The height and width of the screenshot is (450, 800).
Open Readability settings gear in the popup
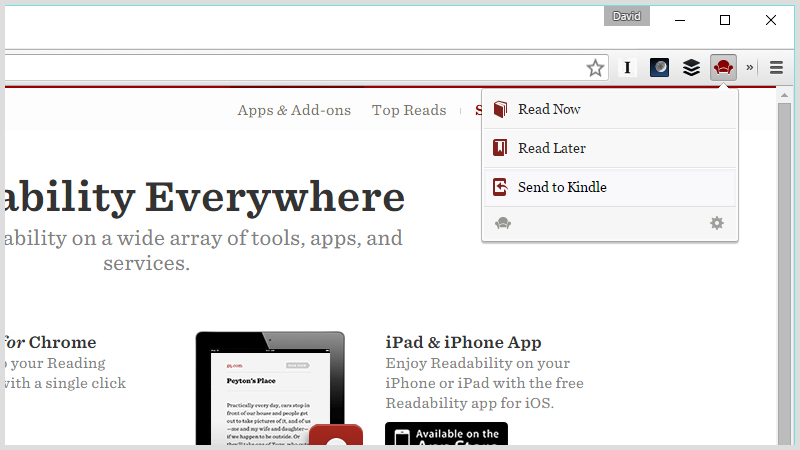(717, 223)
